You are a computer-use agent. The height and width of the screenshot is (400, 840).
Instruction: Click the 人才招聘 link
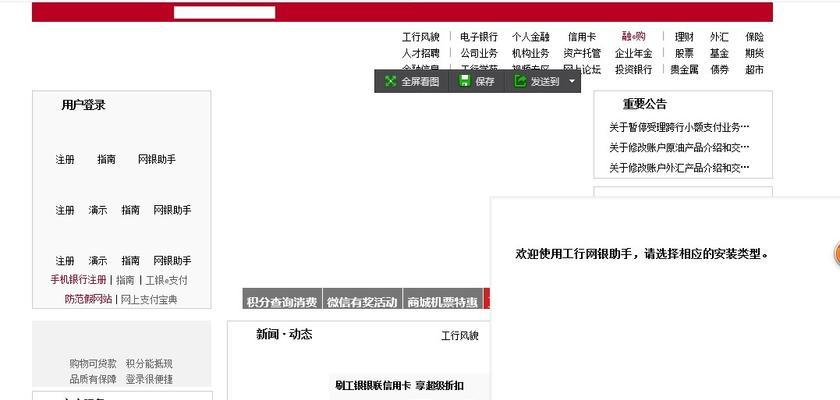click(421, 54)
